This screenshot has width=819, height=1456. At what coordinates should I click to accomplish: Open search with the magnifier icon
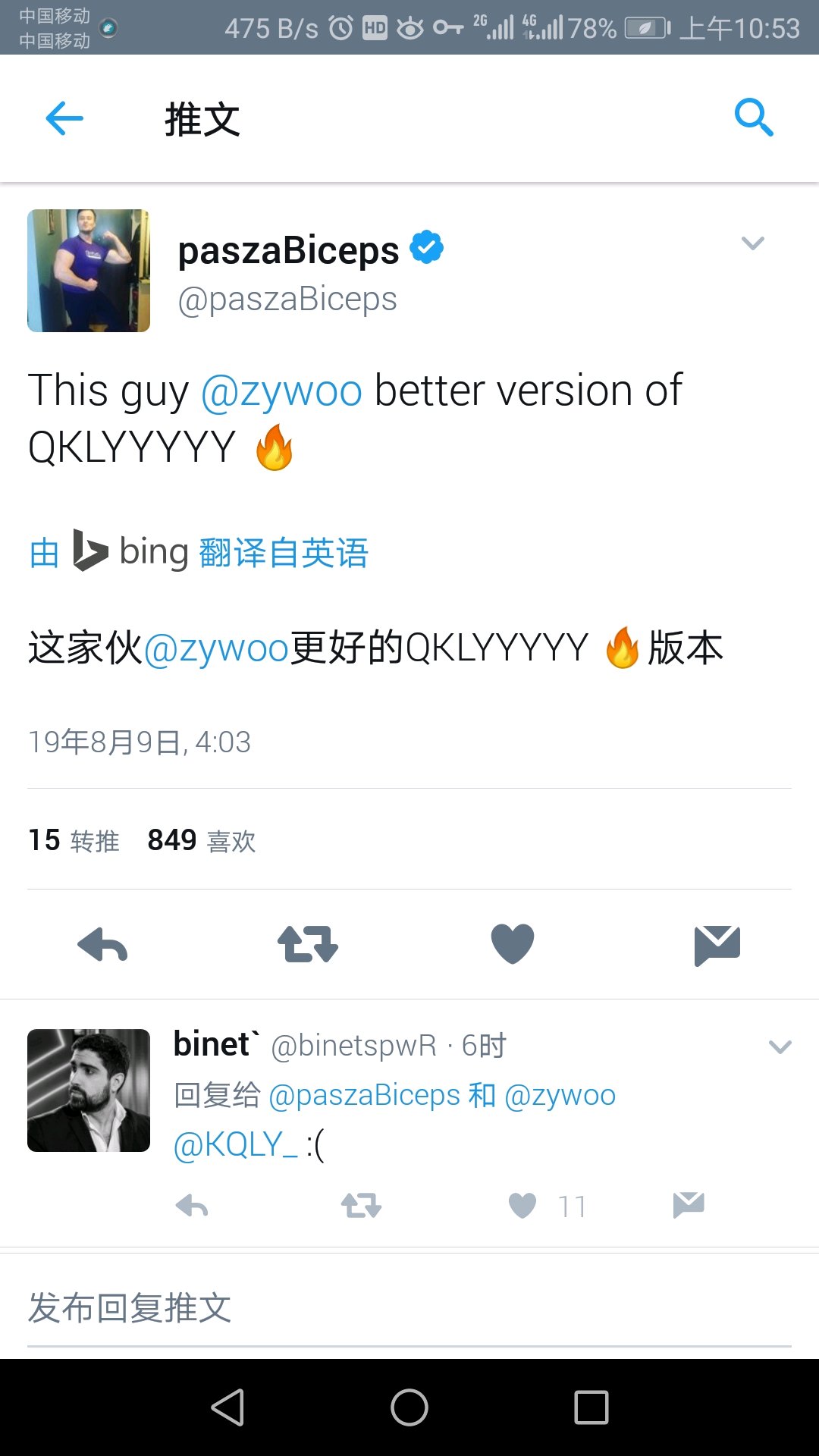click(754, 118)
